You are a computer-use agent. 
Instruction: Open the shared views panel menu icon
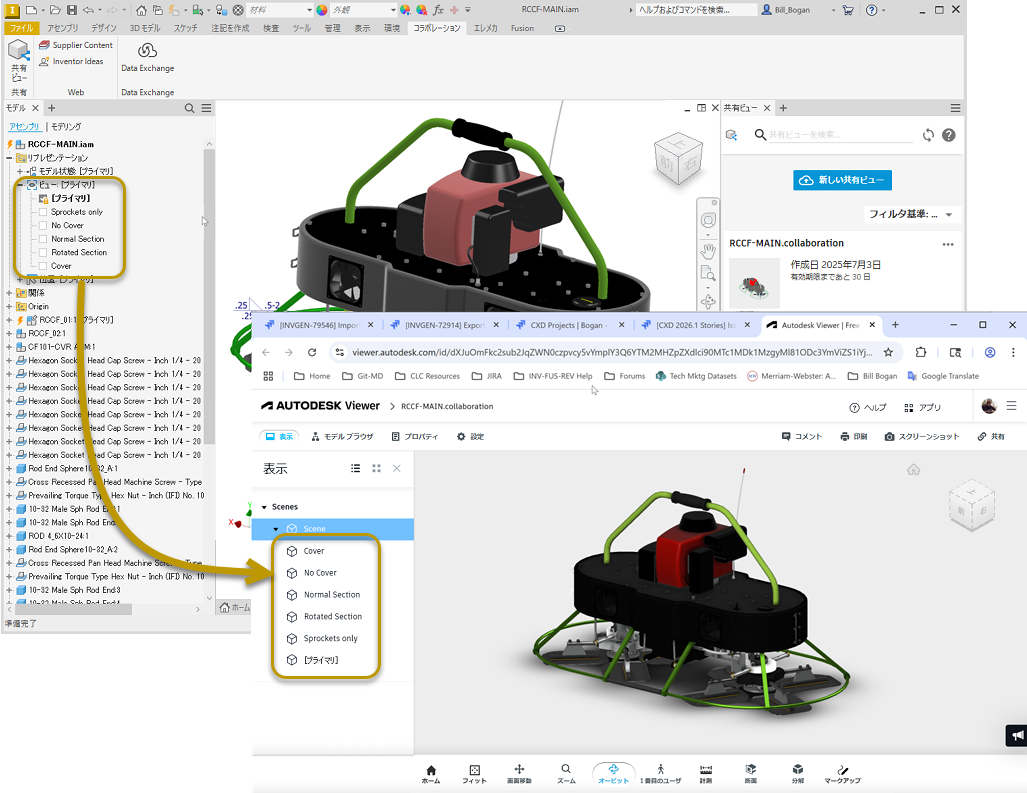pos(956,108)
